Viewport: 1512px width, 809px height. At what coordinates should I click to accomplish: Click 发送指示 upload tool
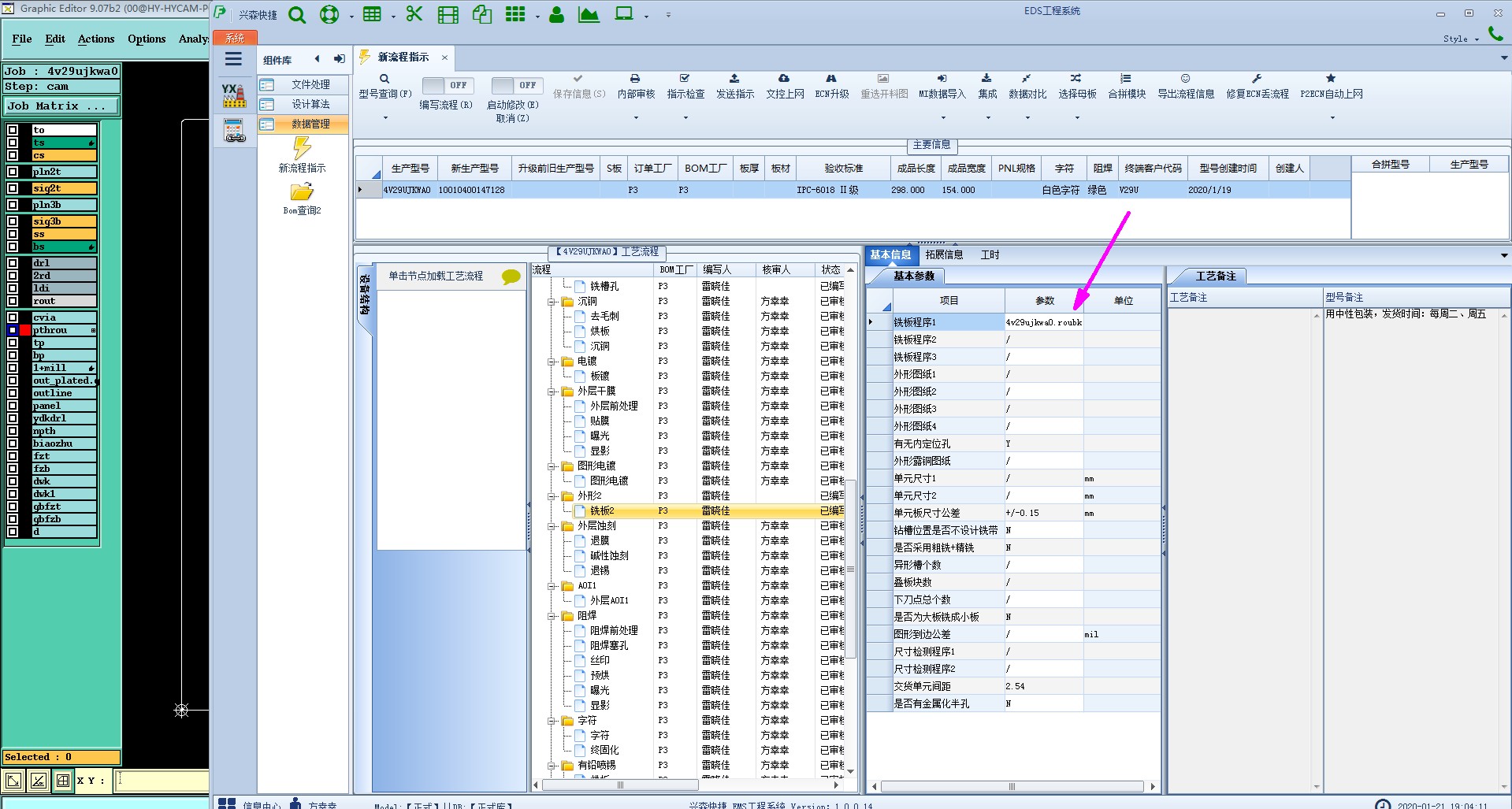pos(734,87)
